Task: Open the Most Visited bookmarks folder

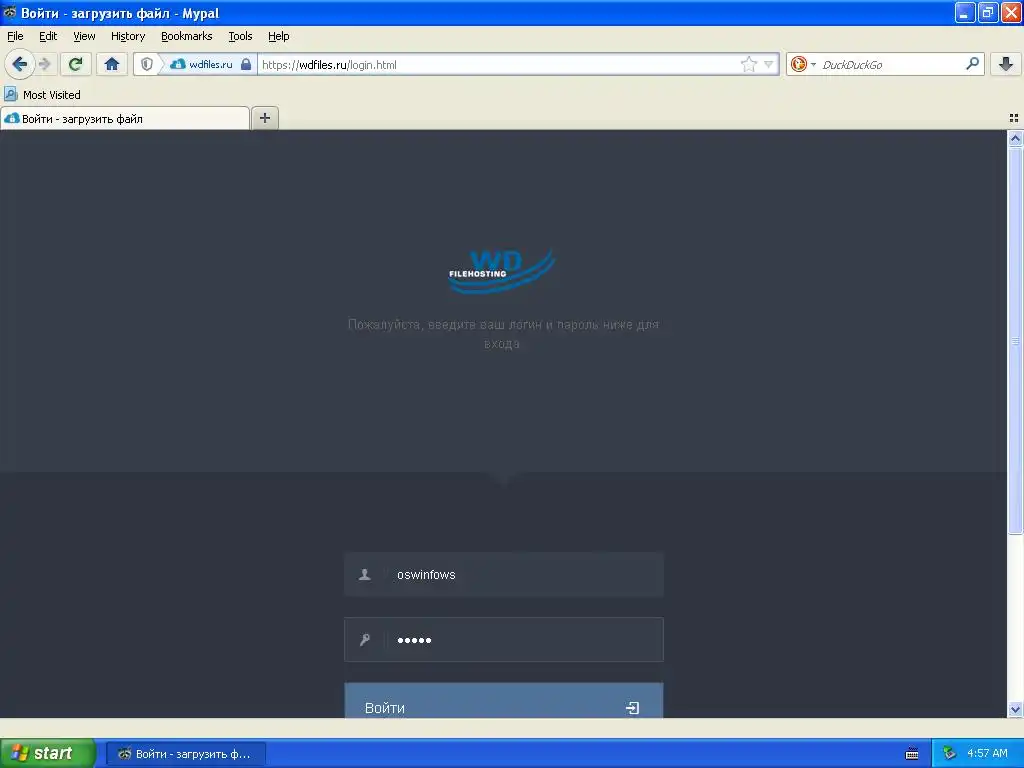Action: click(42, 95)
